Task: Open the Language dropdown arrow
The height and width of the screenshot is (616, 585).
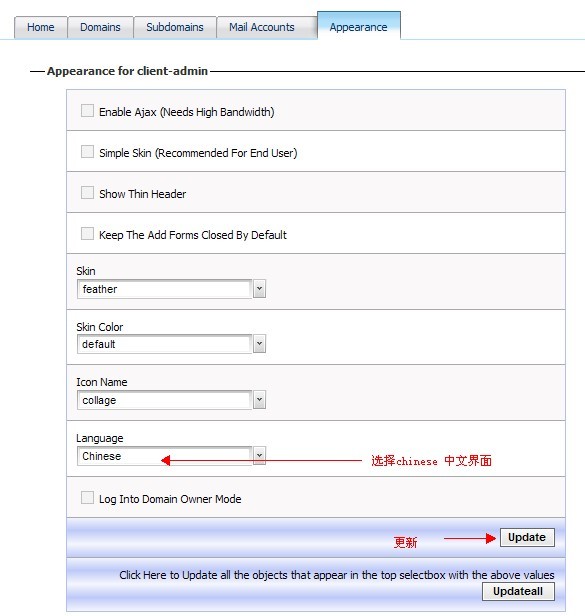Action: 259,456
